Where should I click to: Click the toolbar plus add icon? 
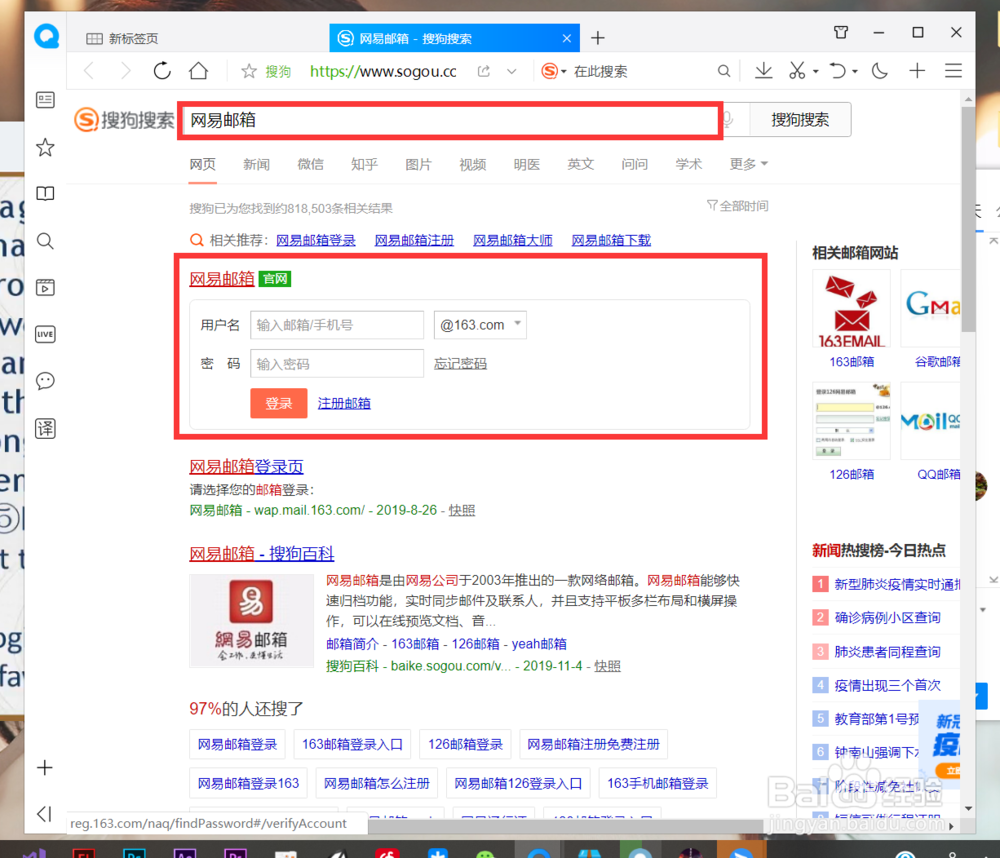coord(917,71)
